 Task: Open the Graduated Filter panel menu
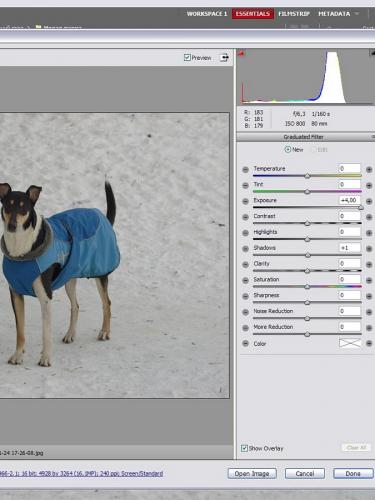(x=373, y=137)
